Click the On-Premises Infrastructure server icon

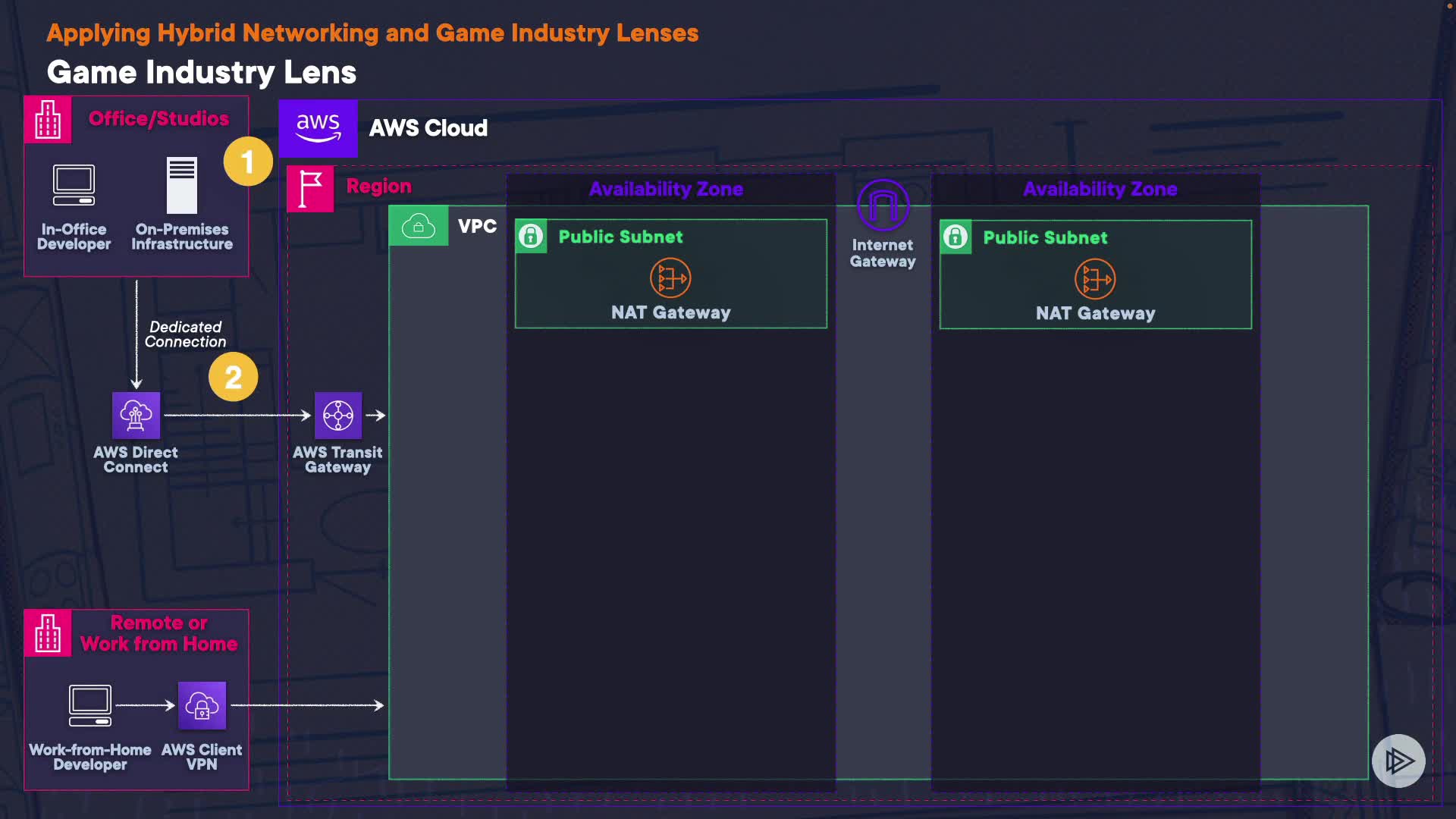182,185
